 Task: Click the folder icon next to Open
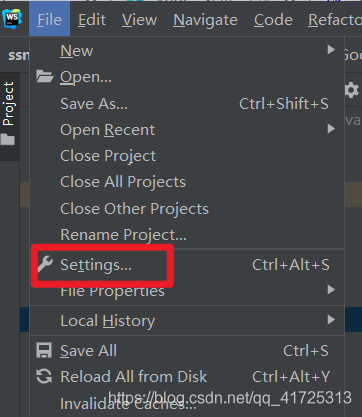[x=45, y=76]
